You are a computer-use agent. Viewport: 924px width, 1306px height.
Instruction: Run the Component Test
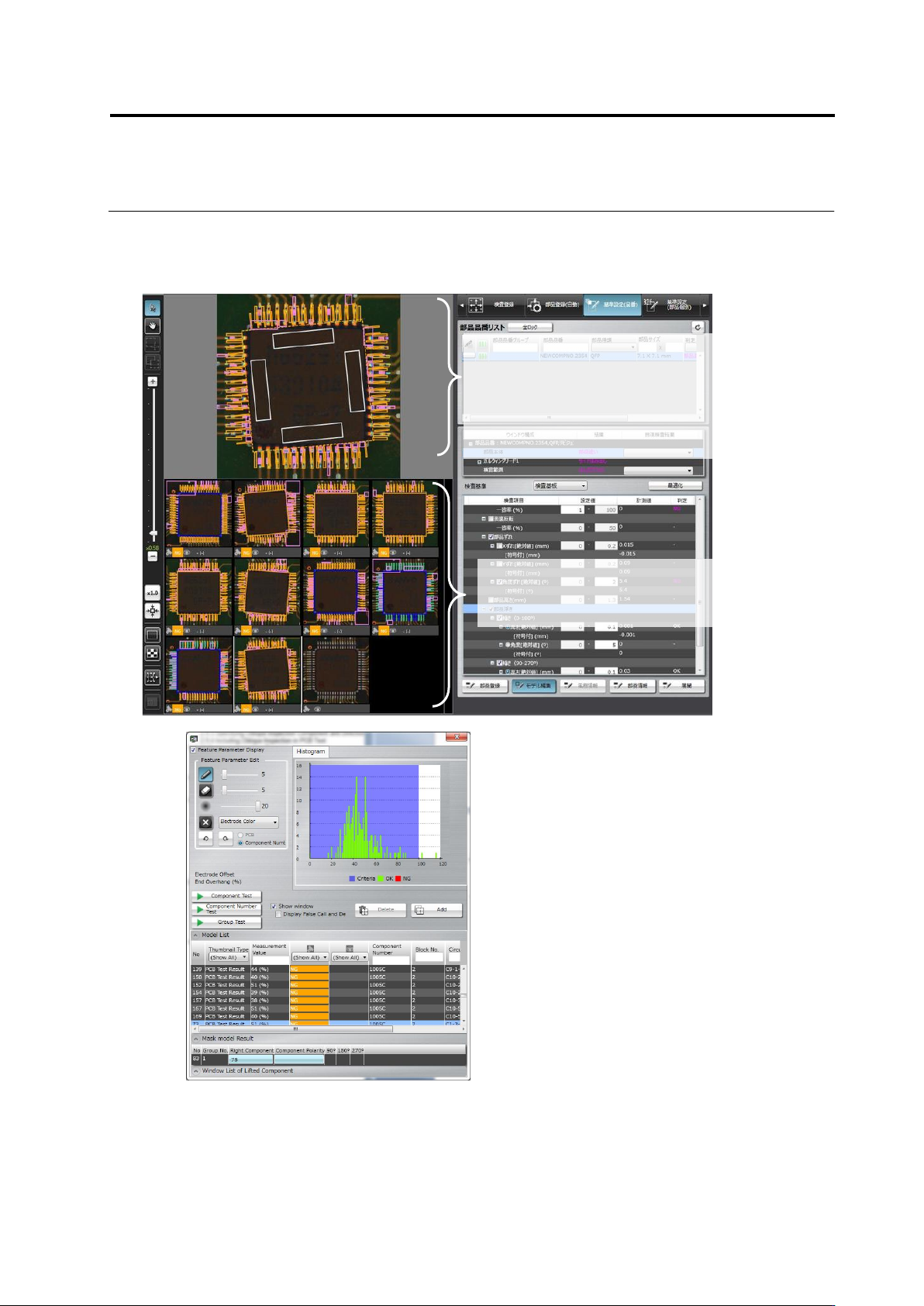click(226, 896)
